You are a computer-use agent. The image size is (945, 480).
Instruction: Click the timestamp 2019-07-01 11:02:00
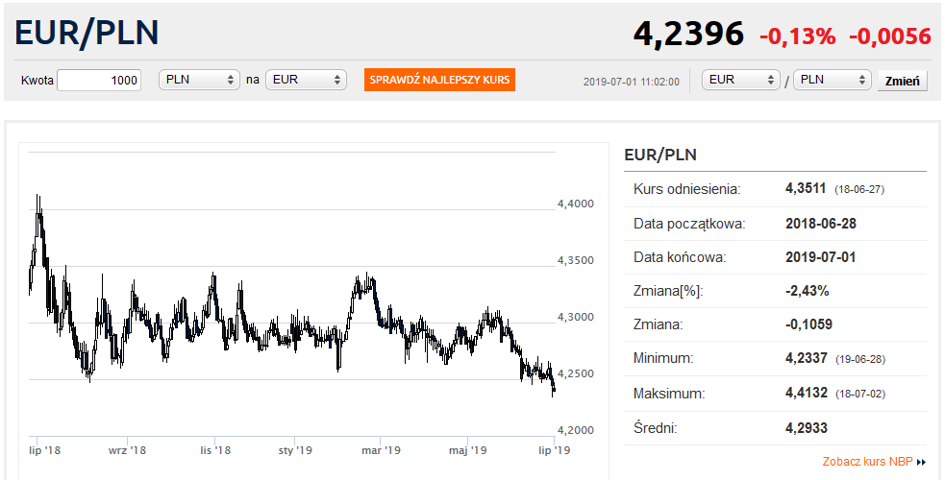click(632, 81)
